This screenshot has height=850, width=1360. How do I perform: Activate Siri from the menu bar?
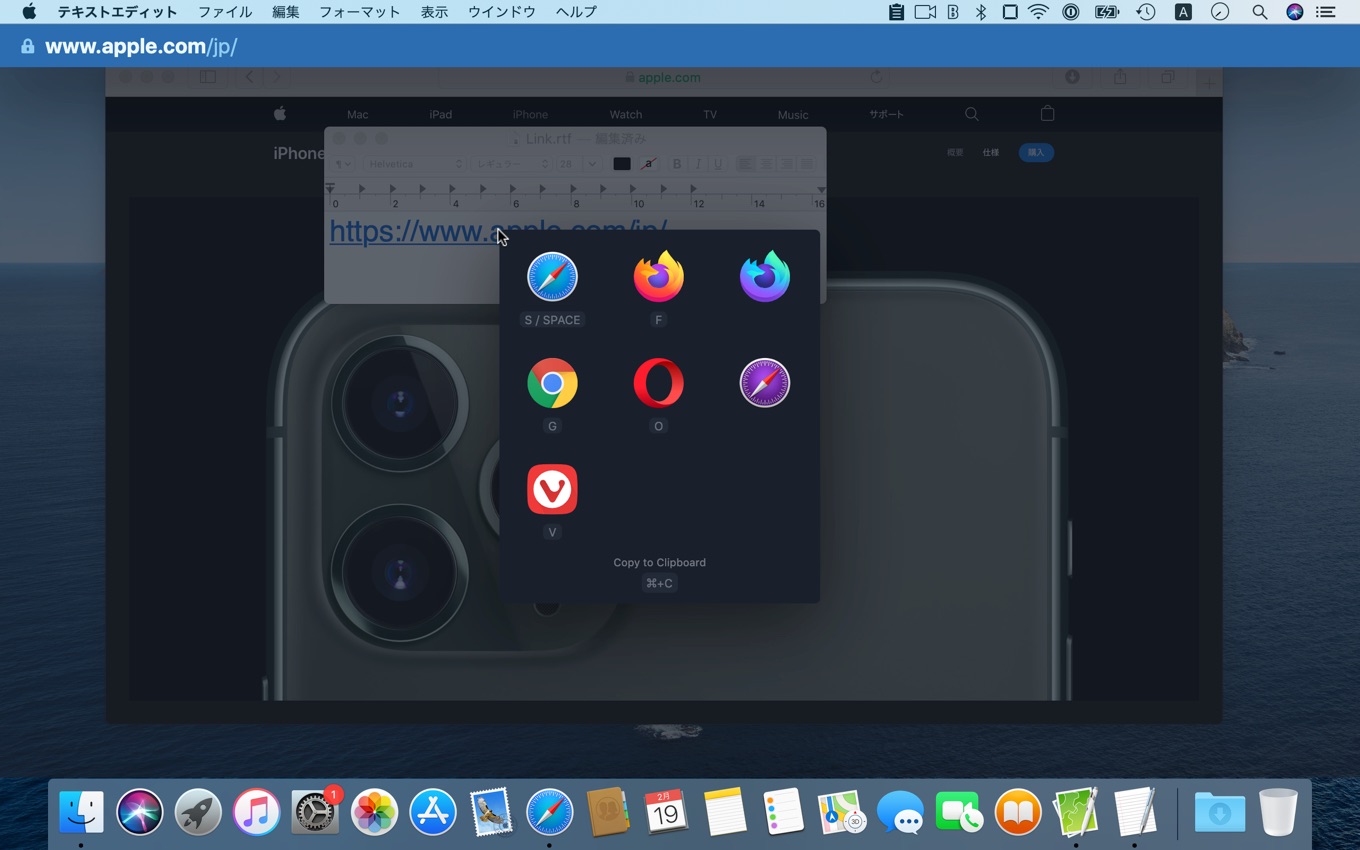[1295, 12]
